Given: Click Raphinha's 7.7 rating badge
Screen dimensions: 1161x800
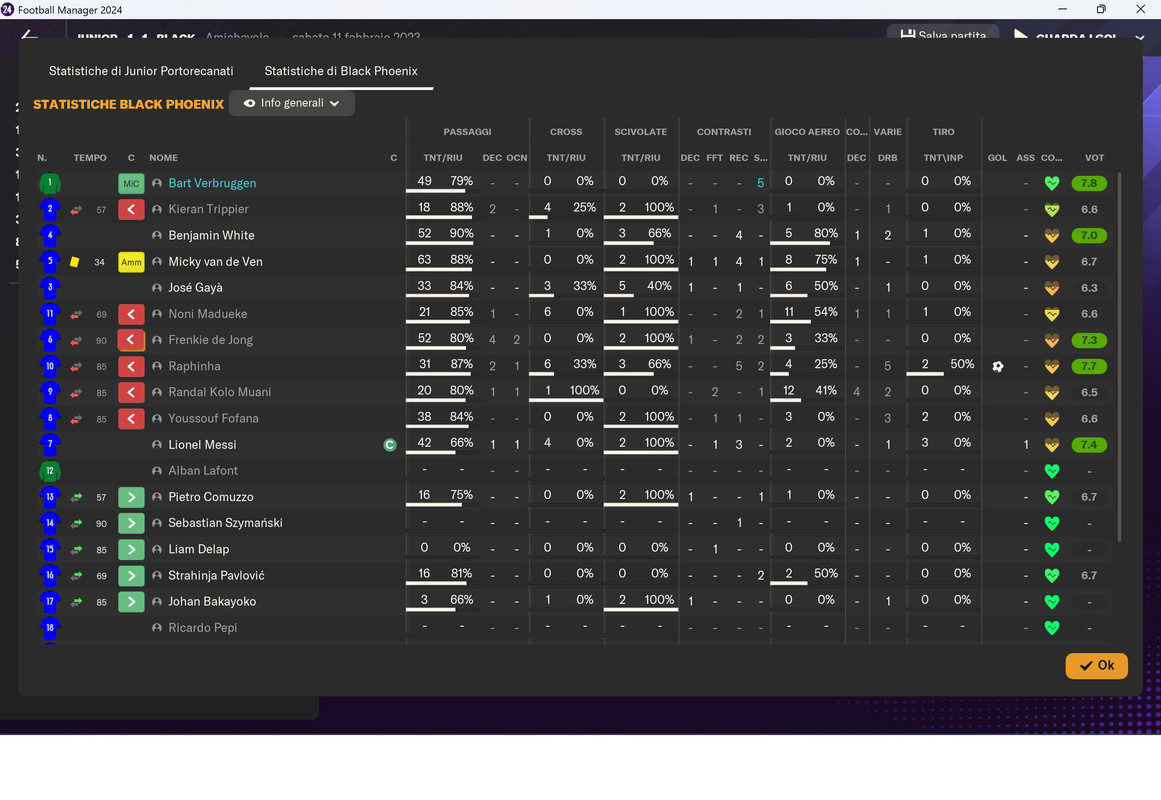Looking at the screenshot, I should pyautogui.click(x=1088, y=367).
